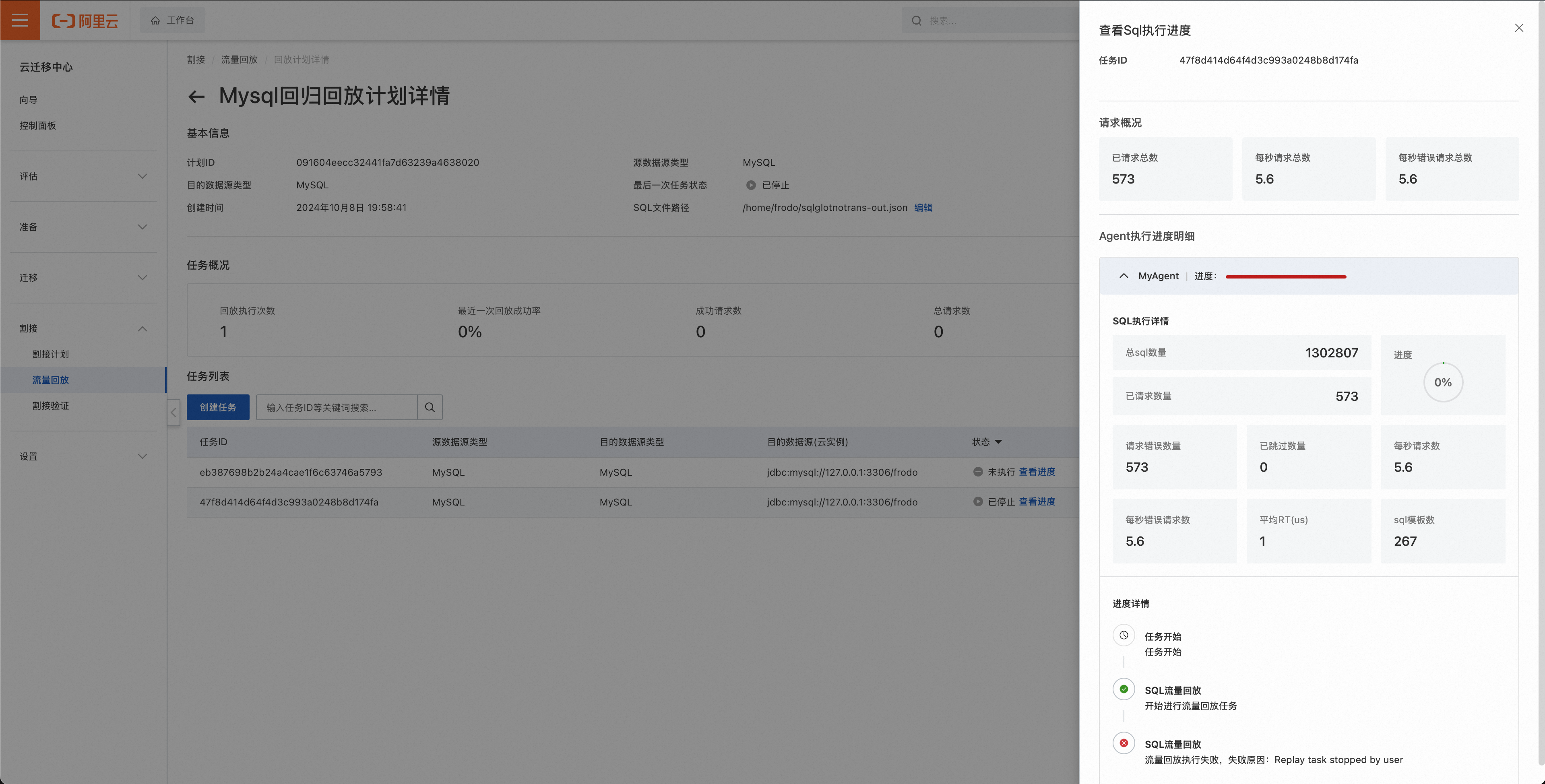Viewport: 1545px width, 784px height.
Task: Click the green check SQL流量回放 step icon
Action: click(x=1124, y=689)
